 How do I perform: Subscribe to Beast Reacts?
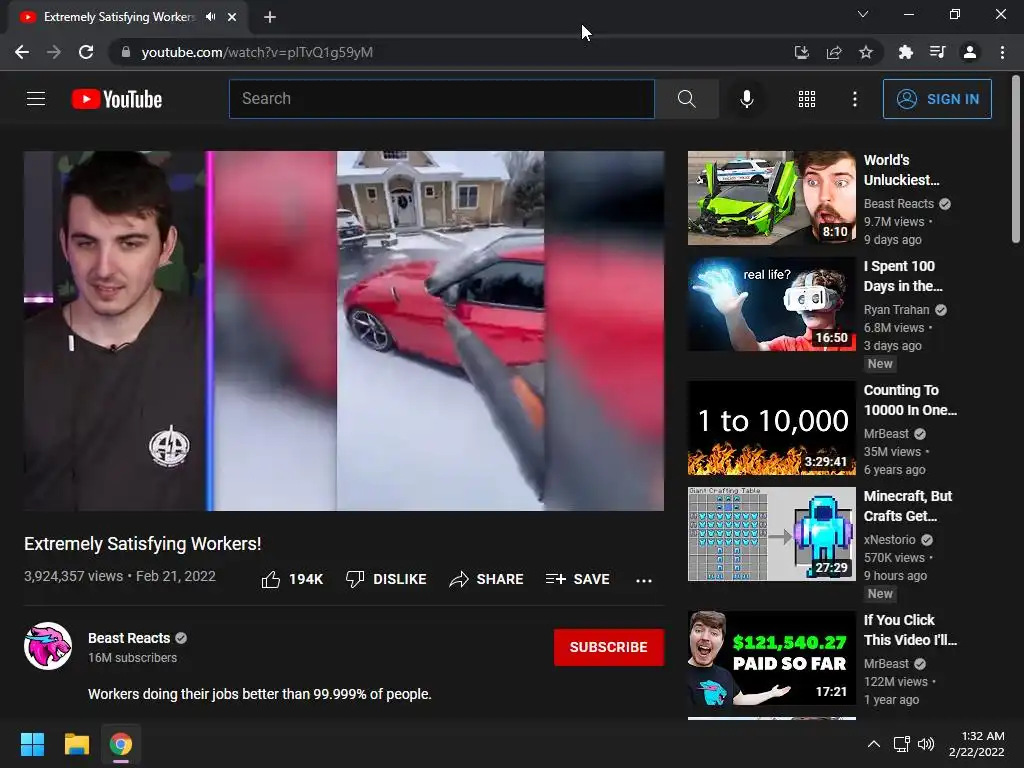[609, 647]
